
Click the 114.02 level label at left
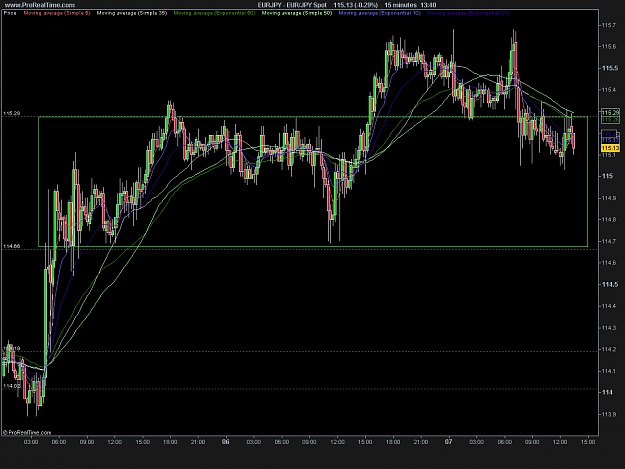12,386
